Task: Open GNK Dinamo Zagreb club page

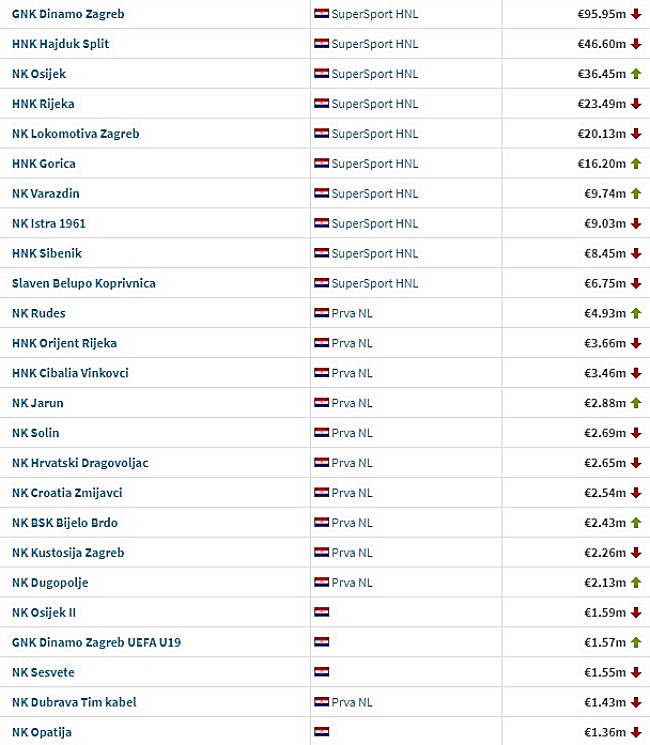Action: click(x=68, y=14)
